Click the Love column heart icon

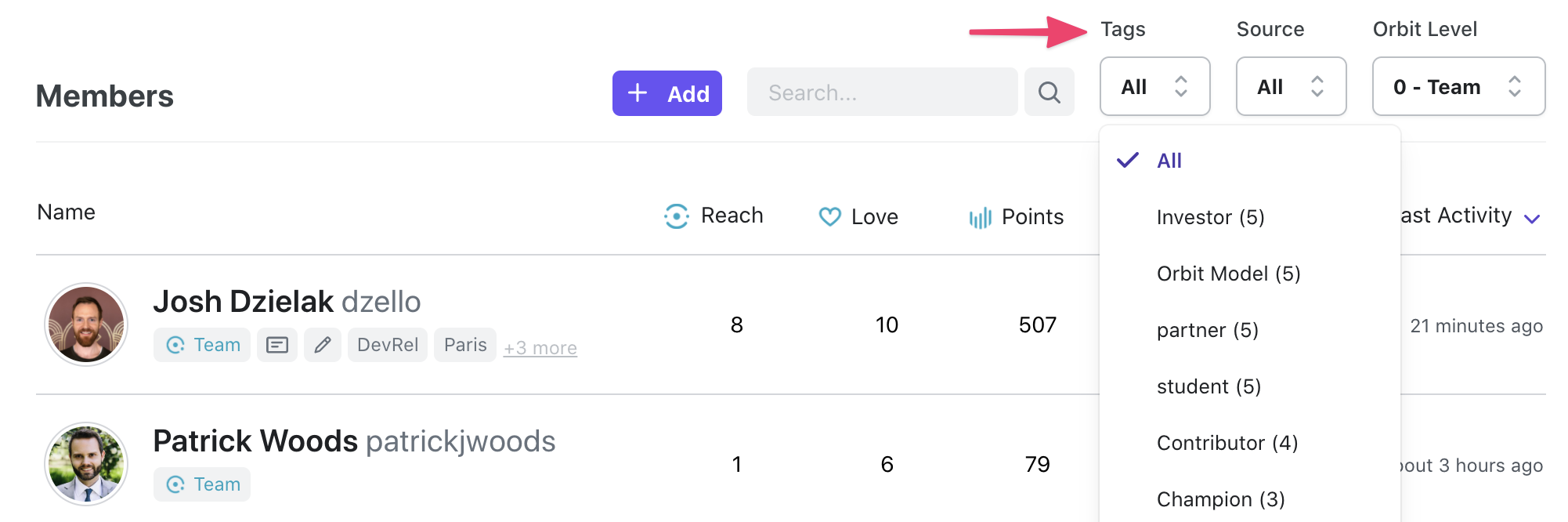click(830, 216)
